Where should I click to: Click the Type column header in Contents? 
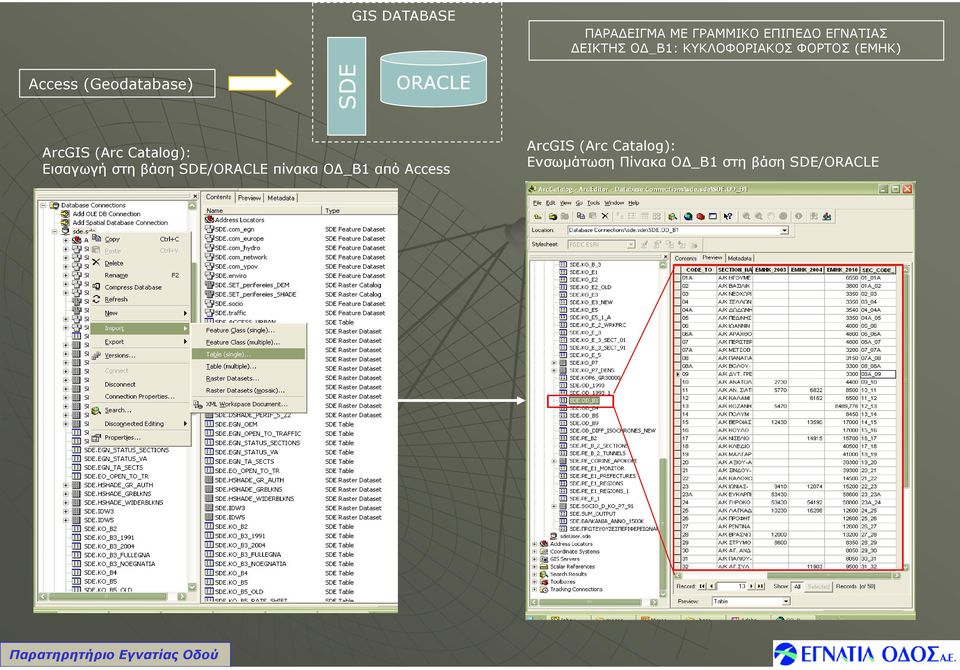coord(359,210)
